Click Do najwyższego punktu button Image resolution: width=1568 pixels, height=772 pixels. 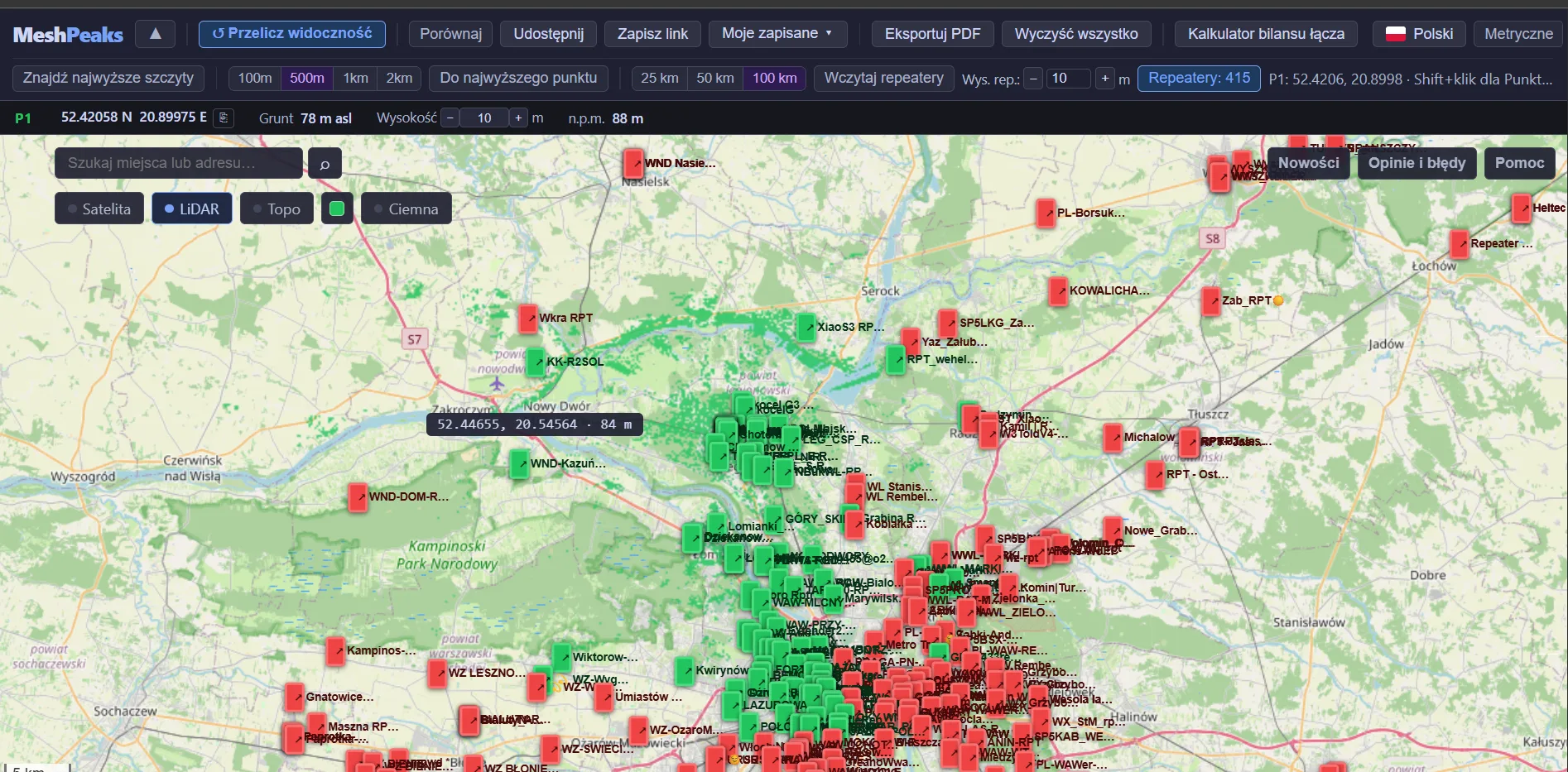518,78
